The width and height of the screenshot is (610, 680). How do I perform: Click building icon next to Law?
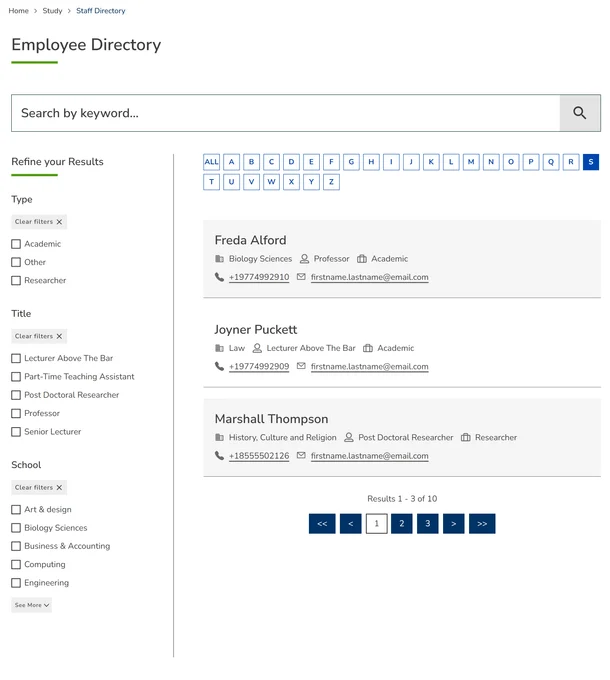click(x=219, y=348)
